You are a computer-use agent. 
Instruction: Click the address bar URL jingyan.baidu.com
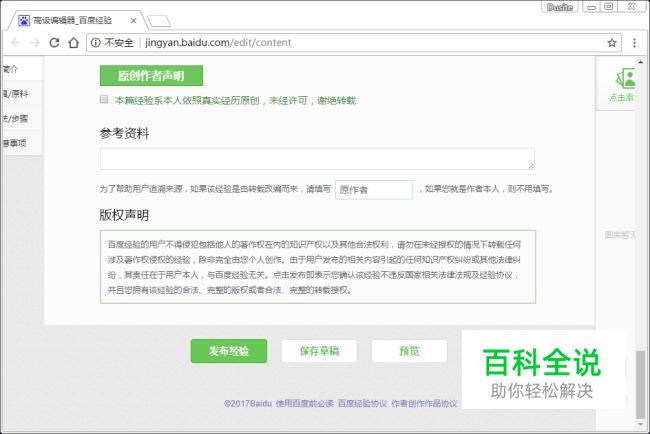click(x=218, y=43)
